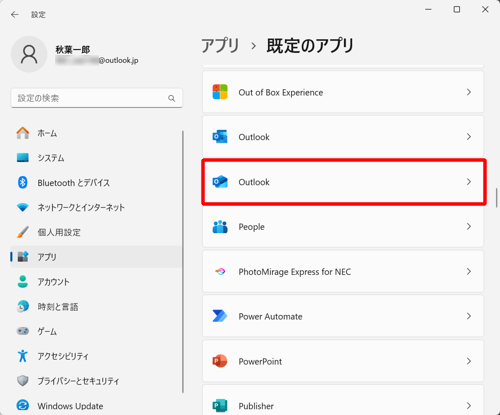The height and width of the screenshot is (415, 500).
Task: Click the magnifier icon in the search box
Action: 172,98
